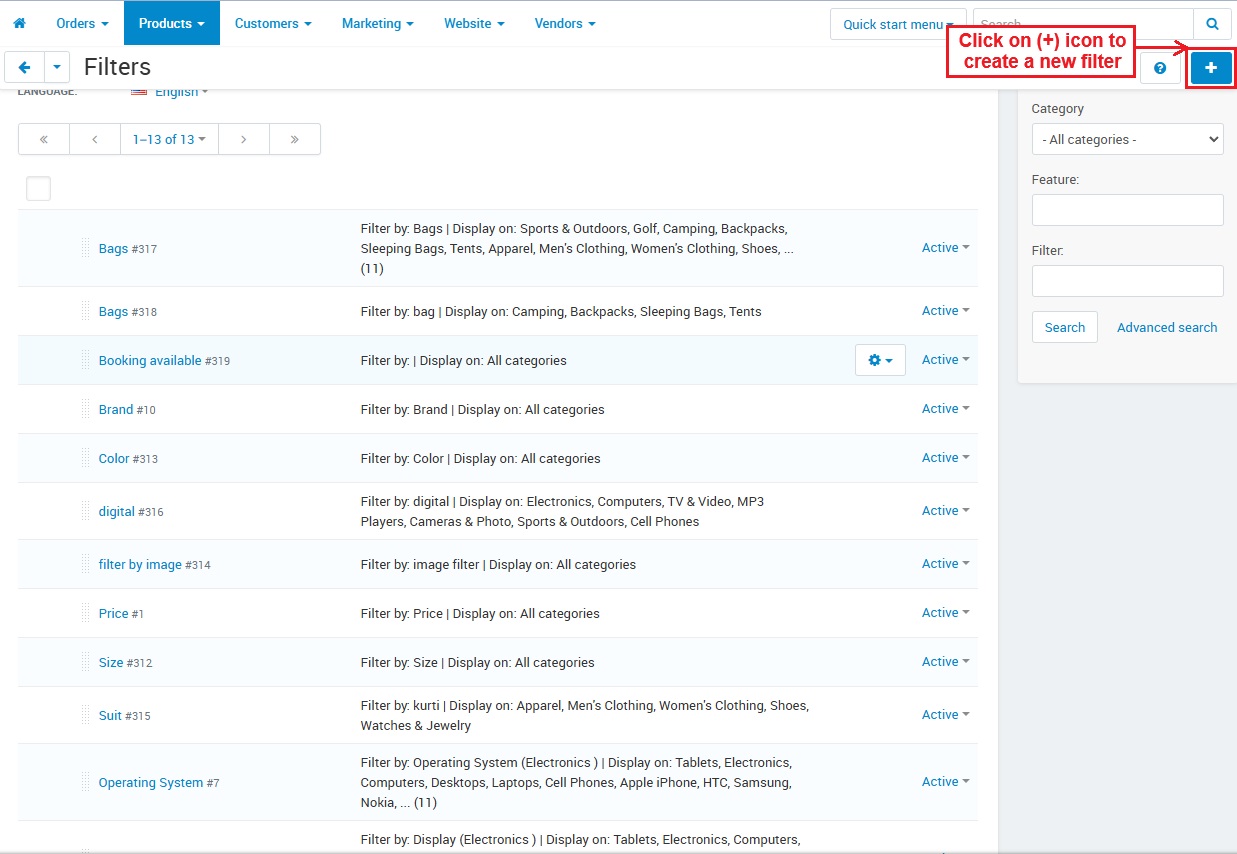The height and width of the screenshot is (854, 1237).
Task: Click drag handle beside the Brand filter
Action: coord(86,409)
